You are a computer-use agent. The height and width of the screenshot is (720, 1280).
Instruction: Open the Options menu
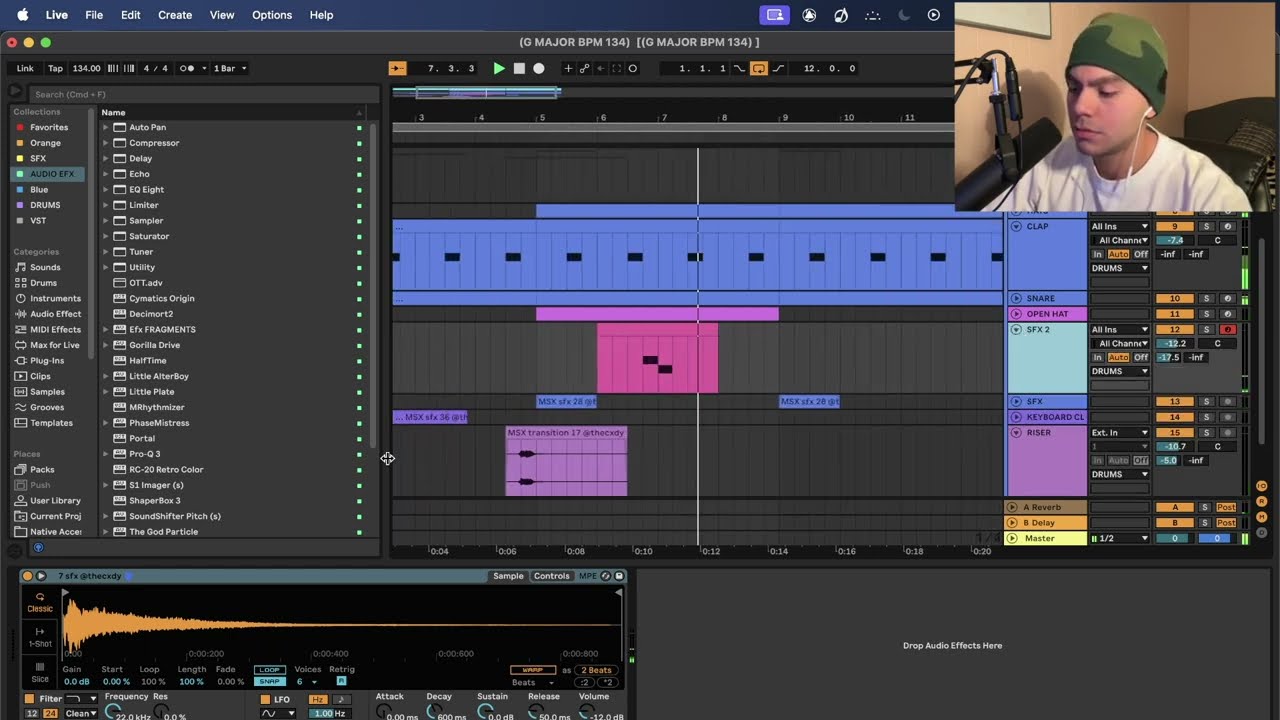tap(272, 15)
